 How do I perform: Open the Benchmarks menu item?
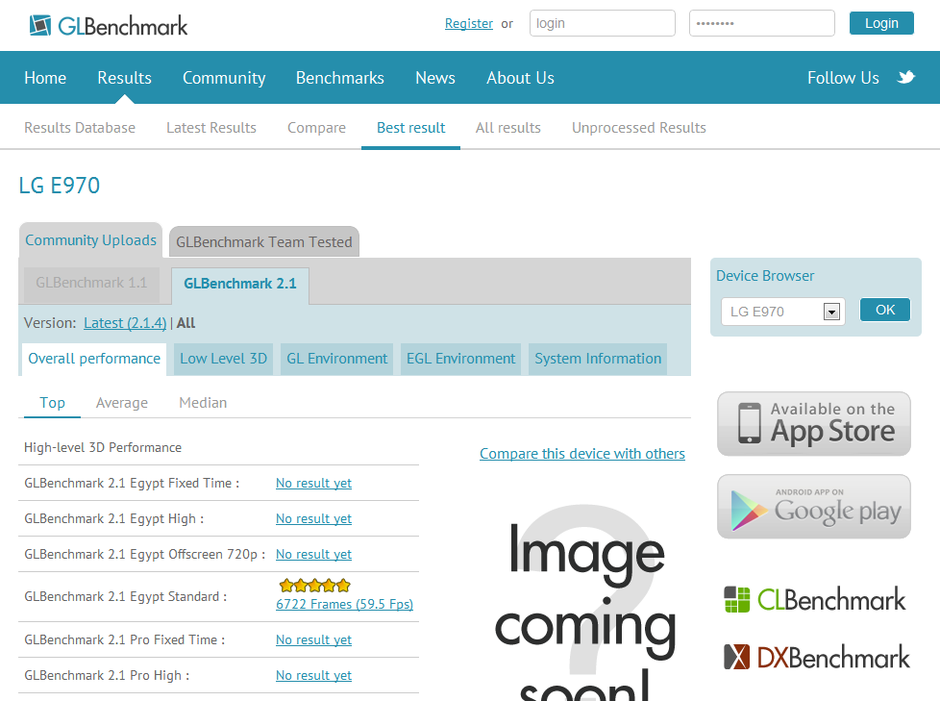click(x=339, y=77)
